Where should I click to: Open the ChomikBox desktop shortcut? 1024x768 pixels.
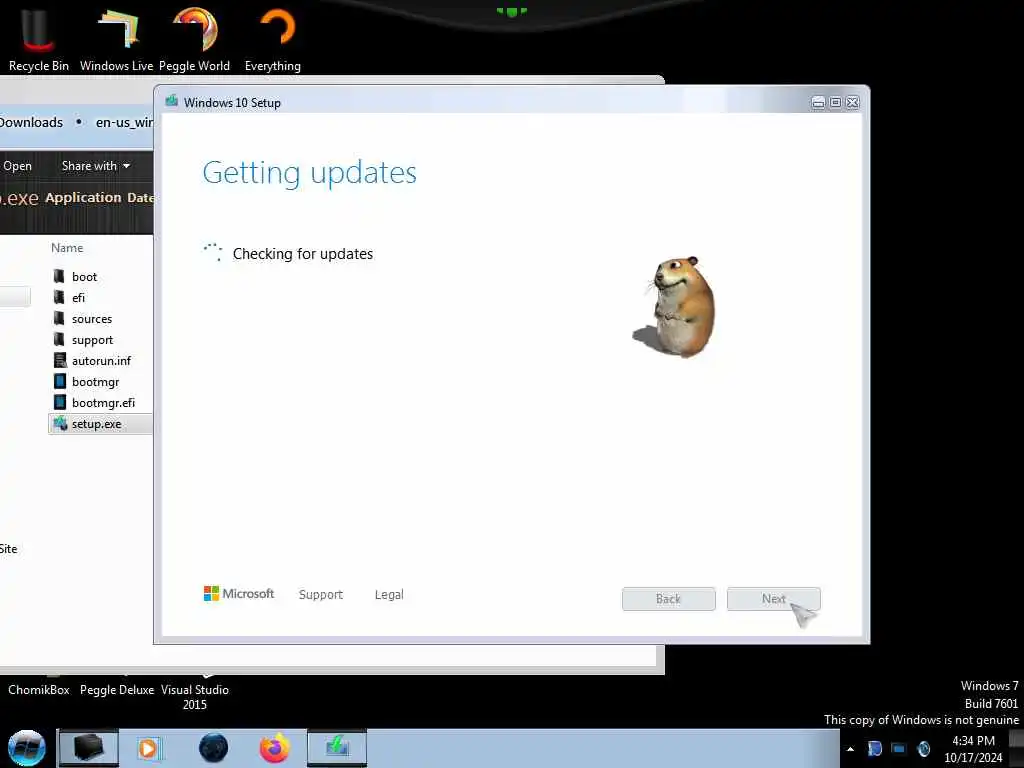coord(39,690)
